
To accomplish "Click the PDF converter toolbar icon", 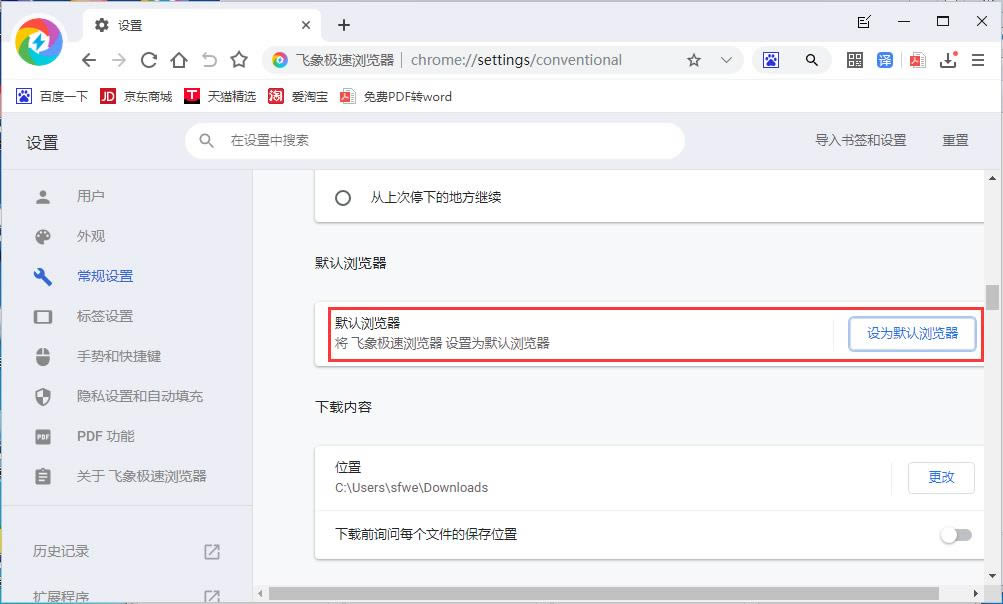I will pyautogui.click(x=916, y=60).
